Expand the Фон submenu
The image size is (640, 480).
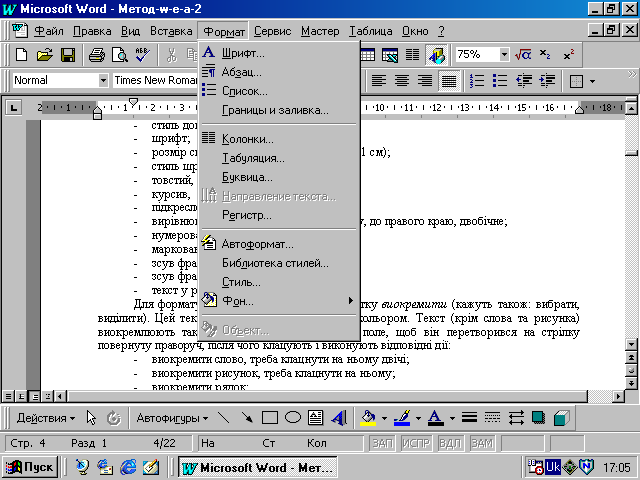279,301
